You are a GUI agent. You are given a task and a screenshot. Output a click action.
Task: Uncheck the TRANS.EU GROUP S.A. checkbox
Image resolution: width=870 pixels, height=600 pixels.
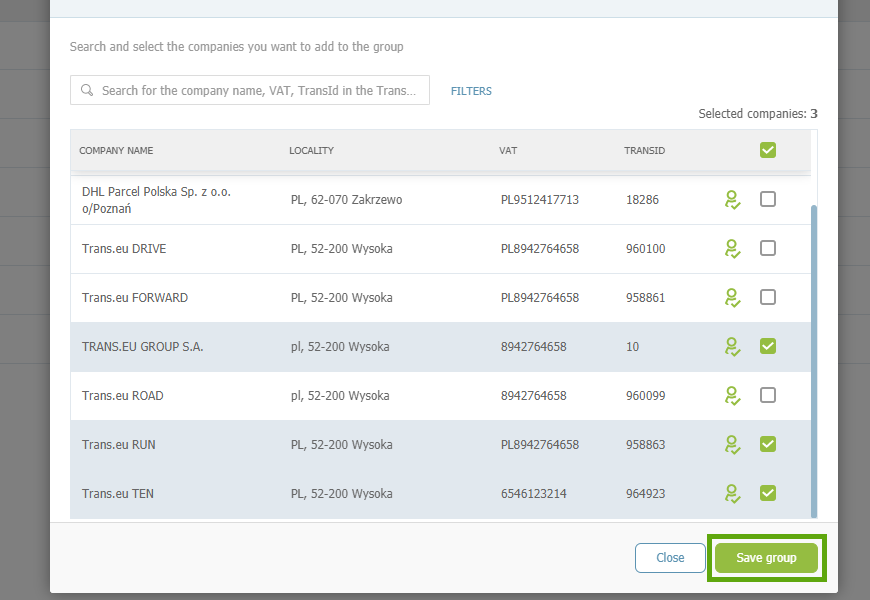[x=768, y=346]
